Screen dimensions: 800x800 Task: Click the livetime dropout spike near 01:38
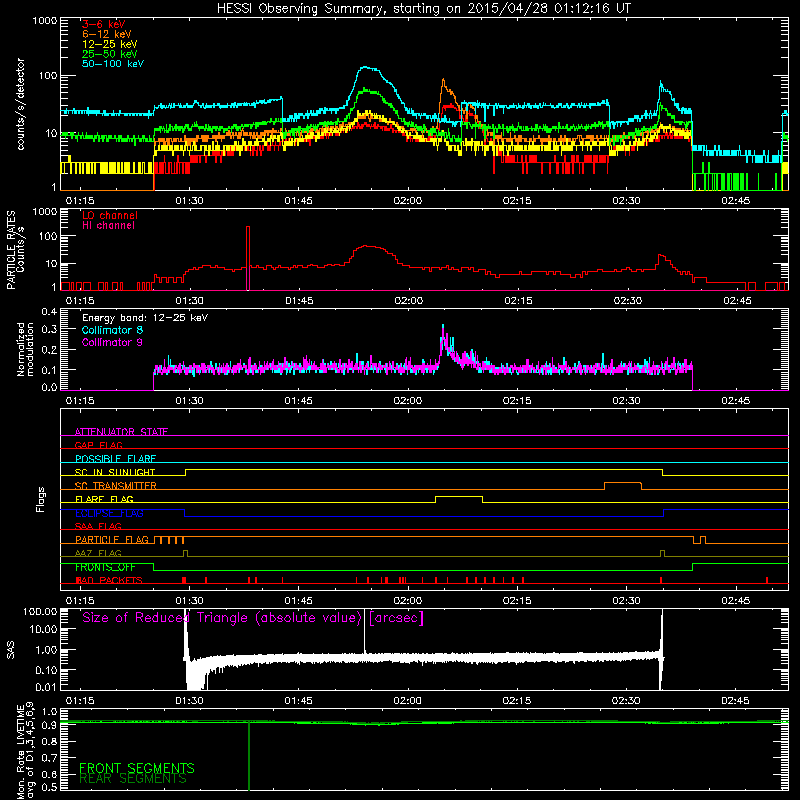[x=249, y=756]
